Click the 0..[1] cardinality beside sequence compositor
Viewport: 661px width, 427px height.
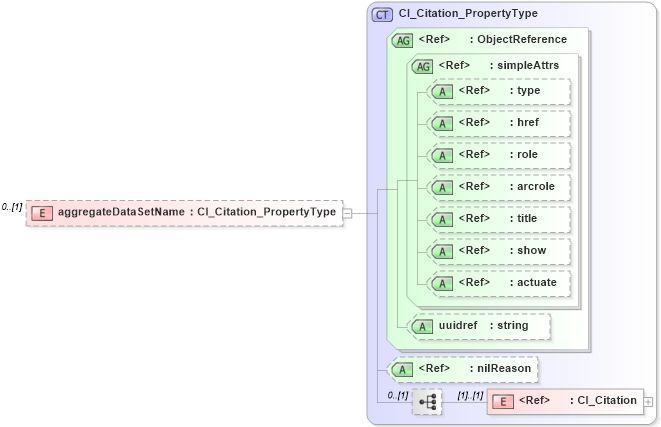[398, 396]
